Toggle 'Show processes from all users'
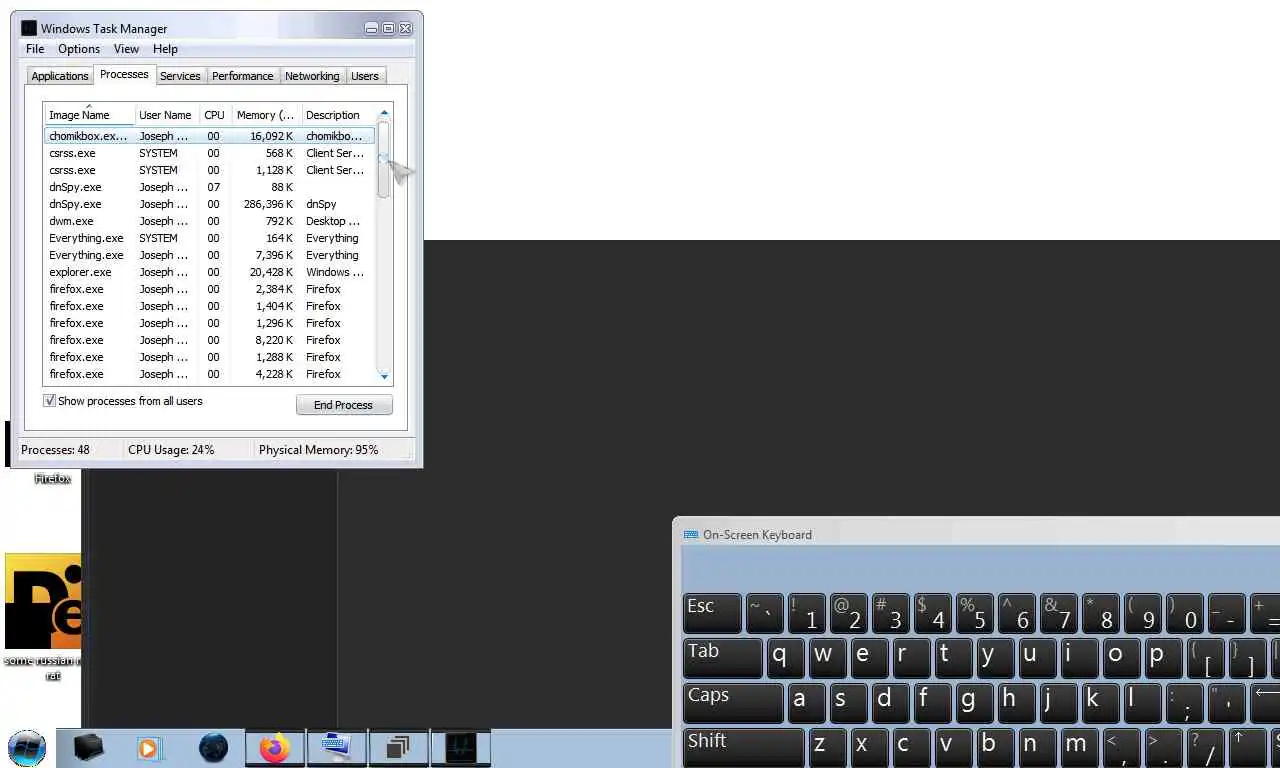1280x768 pixels. [x=123, y=401]
